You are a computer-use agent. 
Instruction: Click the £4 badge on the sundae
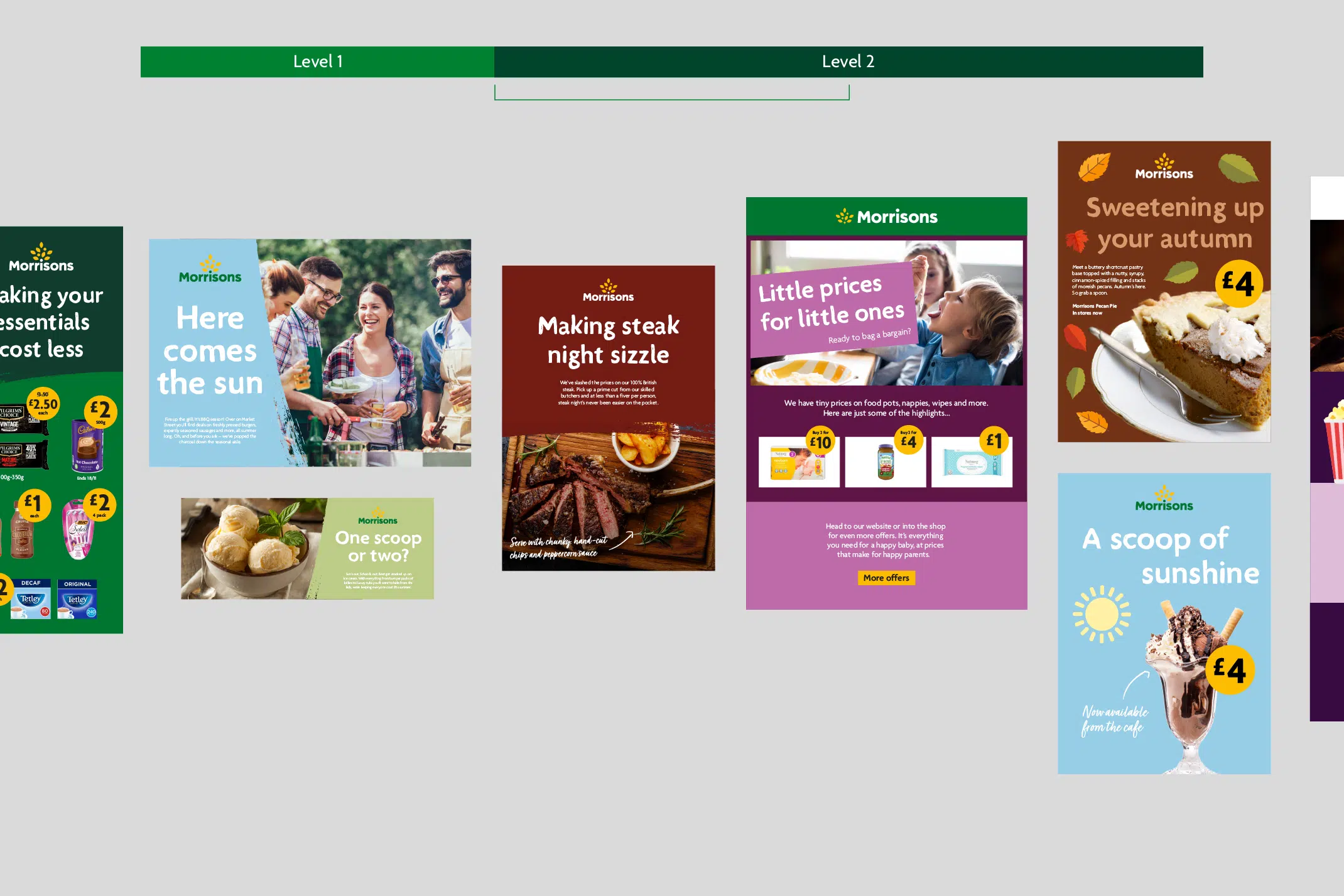tap(1230, 669)
